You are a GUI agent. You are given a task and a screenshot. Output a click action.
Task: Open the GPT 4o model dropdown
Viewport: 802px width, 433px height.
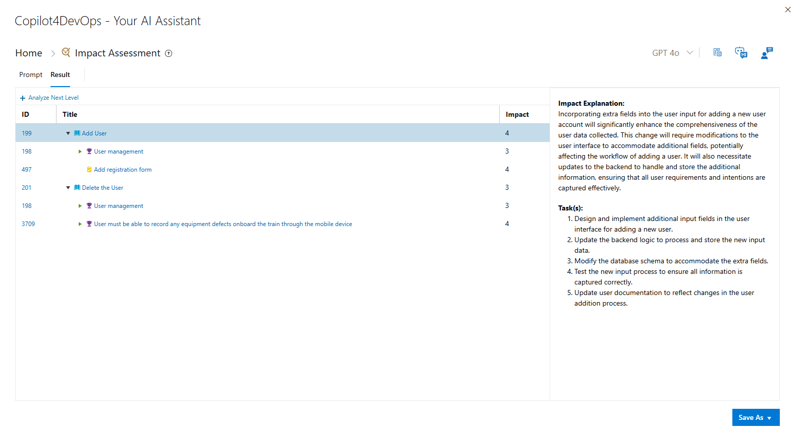point(672,53)
